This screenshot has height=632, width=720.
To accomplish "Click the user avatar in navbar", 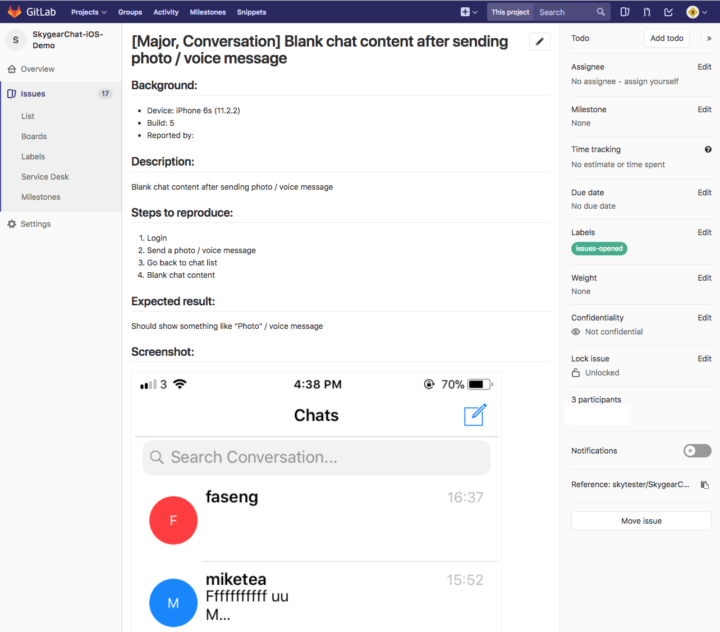I will pyautogui.click(x=692, y=12).
